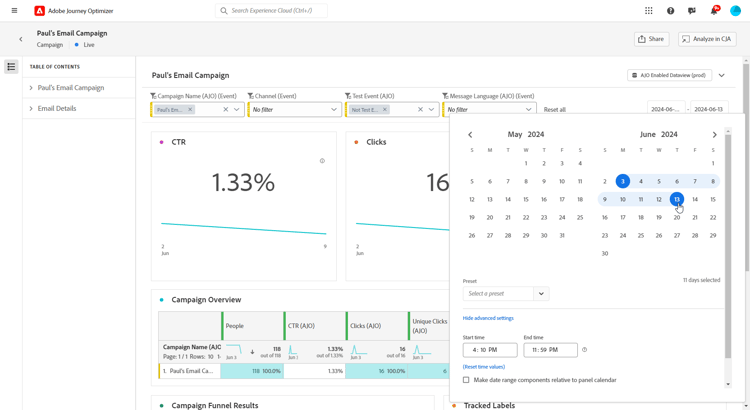Image resolution: width=750 pixels, height=410 pixels.
Task: Click the Channel (Event) filter icon
Action: (251, 96)
